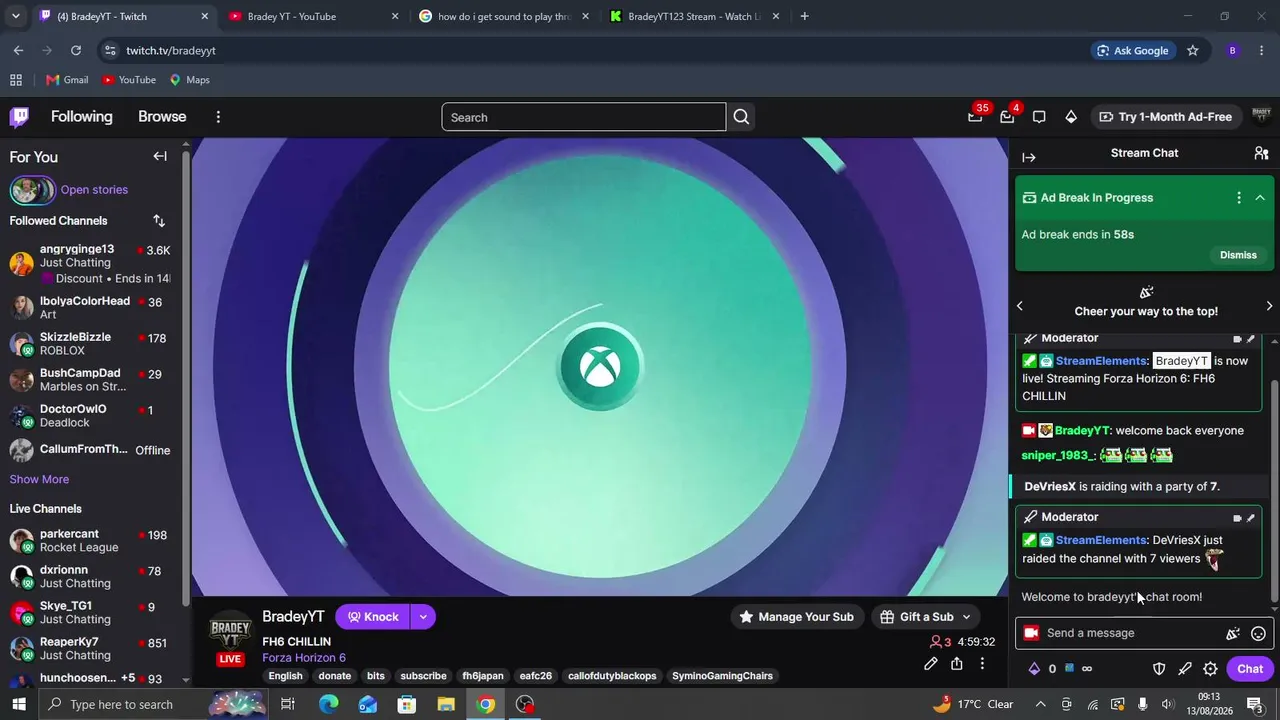Open chat settings gear

pyautogui.click(x=1210, y=669)
